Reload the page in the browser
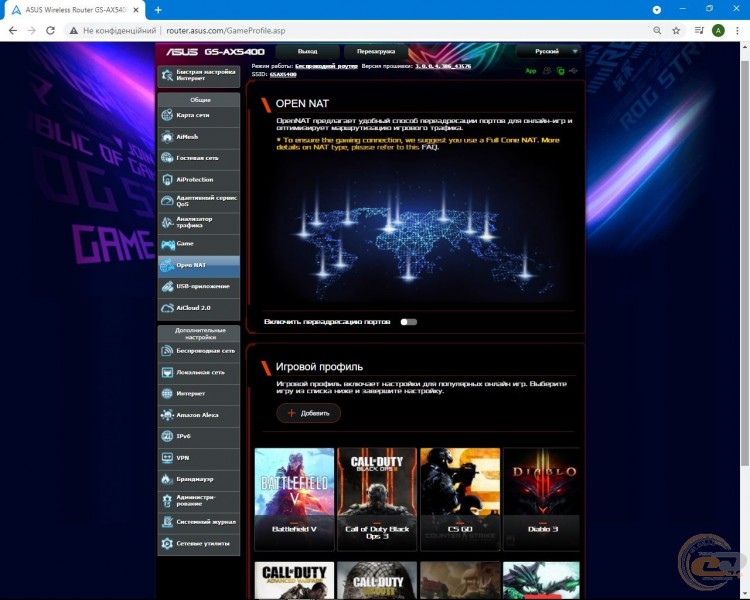750x600 pixels. point(50,31)
